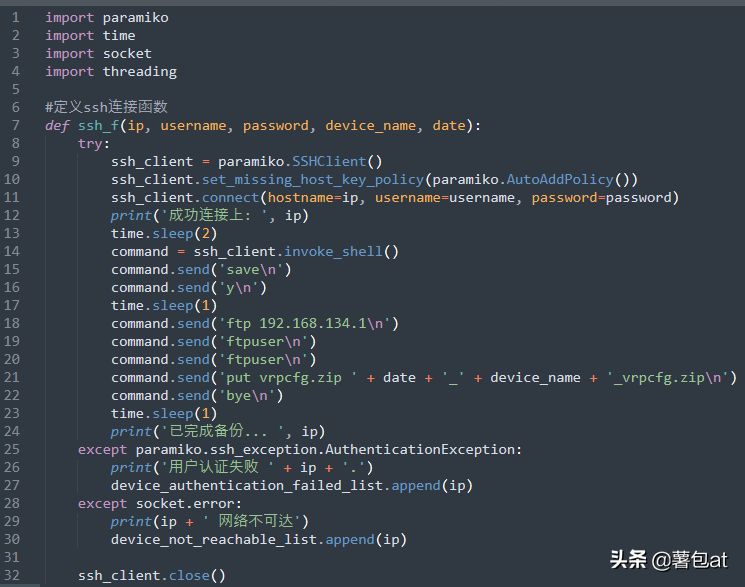Viewport: 745px width, 587px height.
Task: Click the '_vrpcfg.zip\n' string on line 21
Action: coord(669,378)
